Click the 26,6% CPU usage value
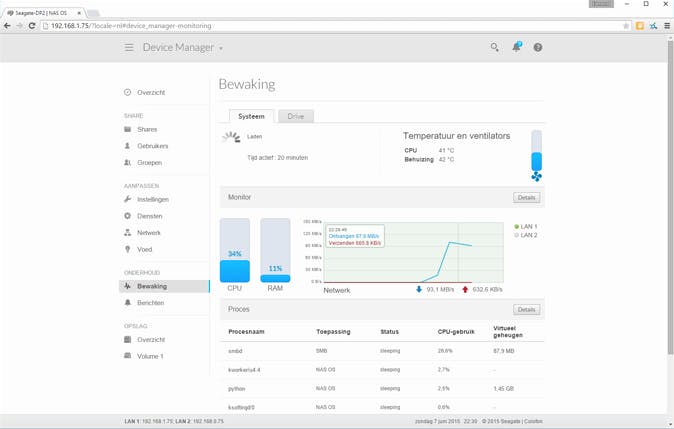The image size is (674, 429). pos(445,351)
